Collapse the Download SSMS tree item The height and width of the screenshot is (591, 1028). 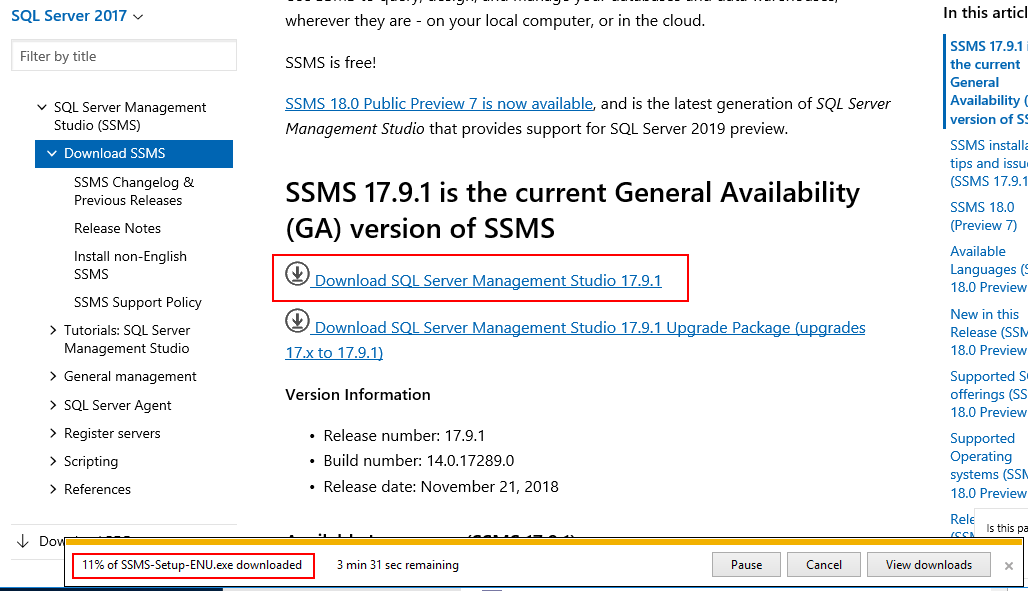52,153
